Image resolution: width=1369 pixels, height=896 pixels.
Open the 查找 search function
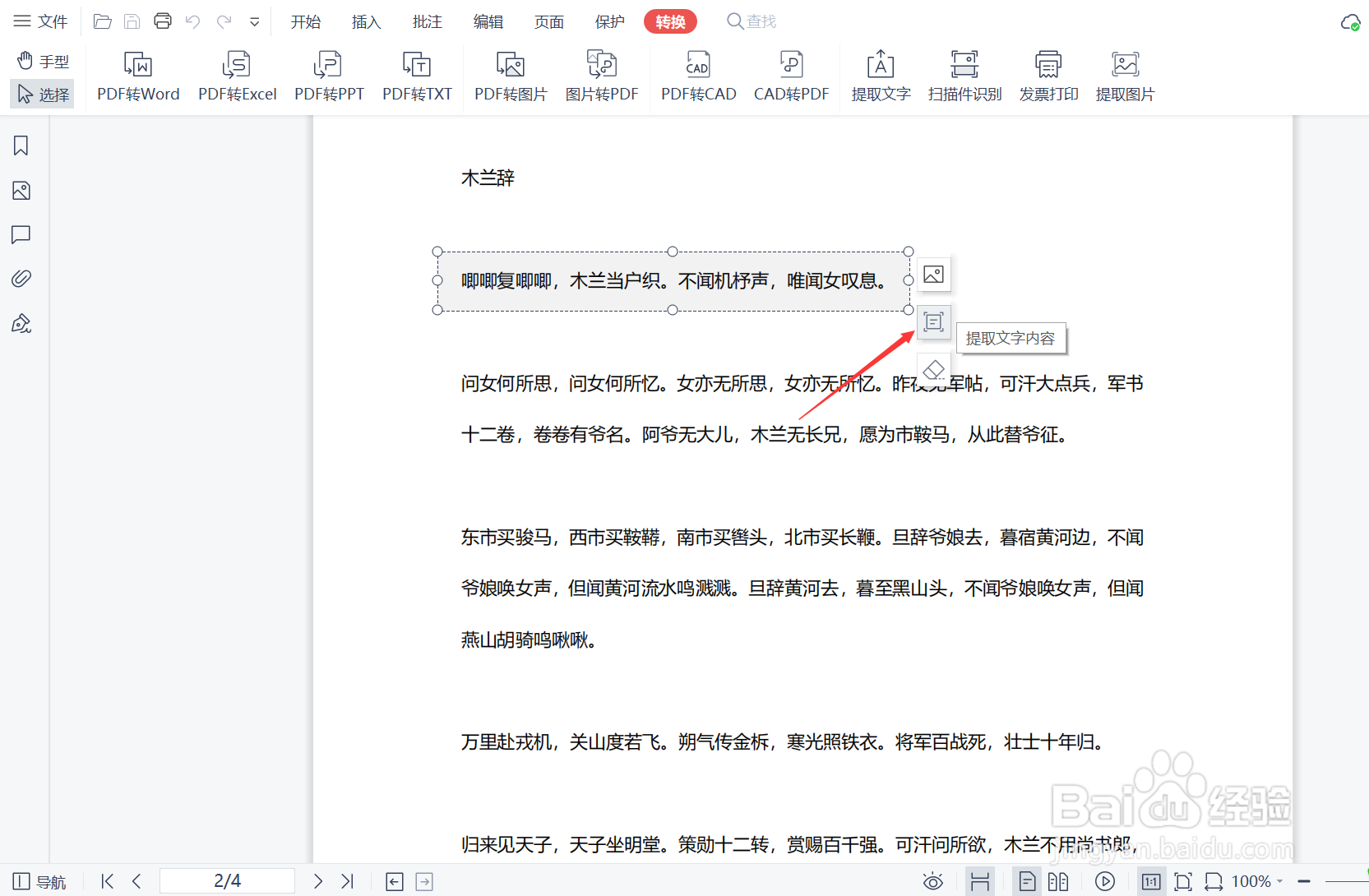coord(750,21)
